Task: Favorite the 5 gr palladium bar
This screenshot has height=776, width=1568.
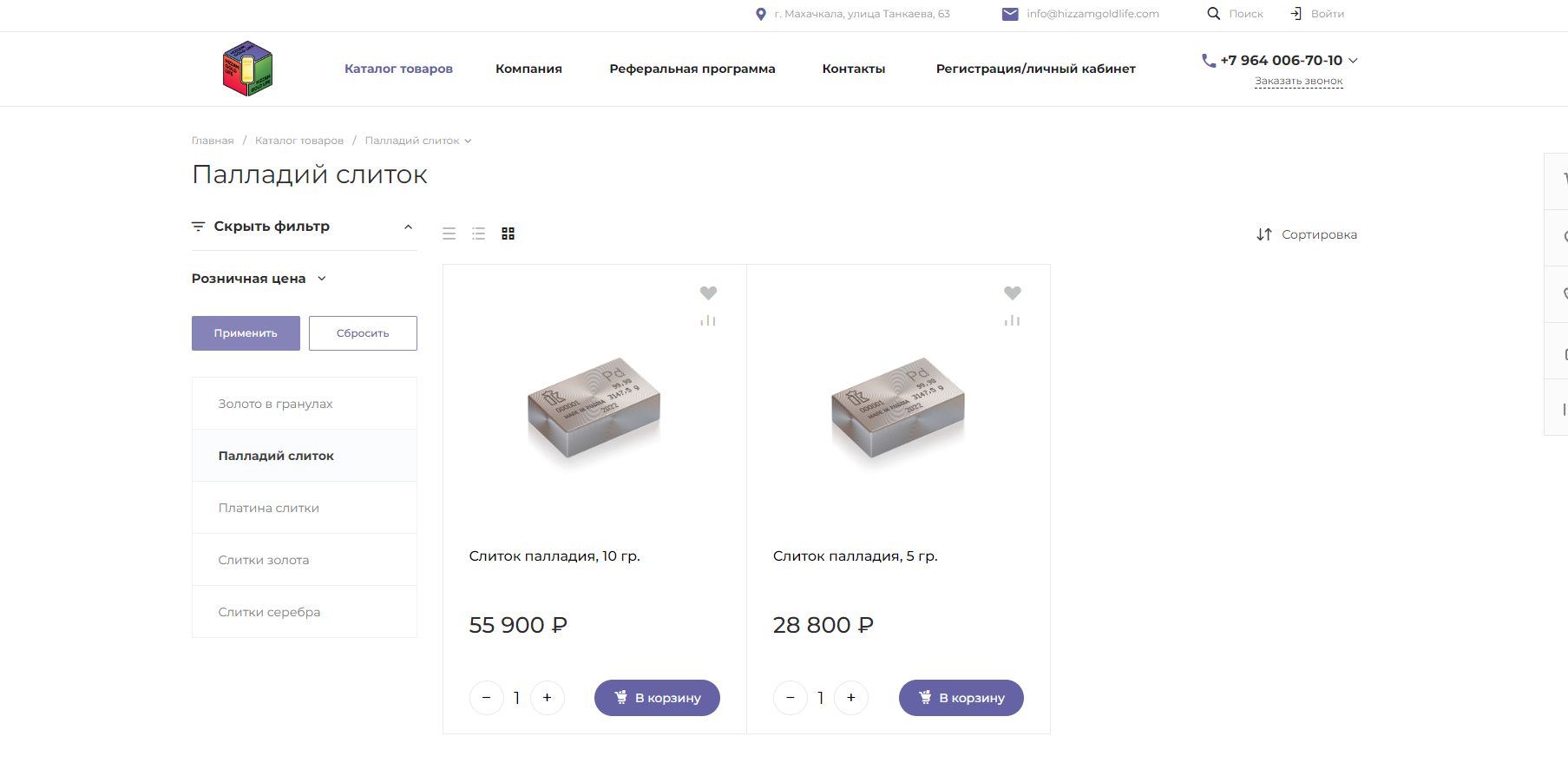Action: pos(1012,293)
